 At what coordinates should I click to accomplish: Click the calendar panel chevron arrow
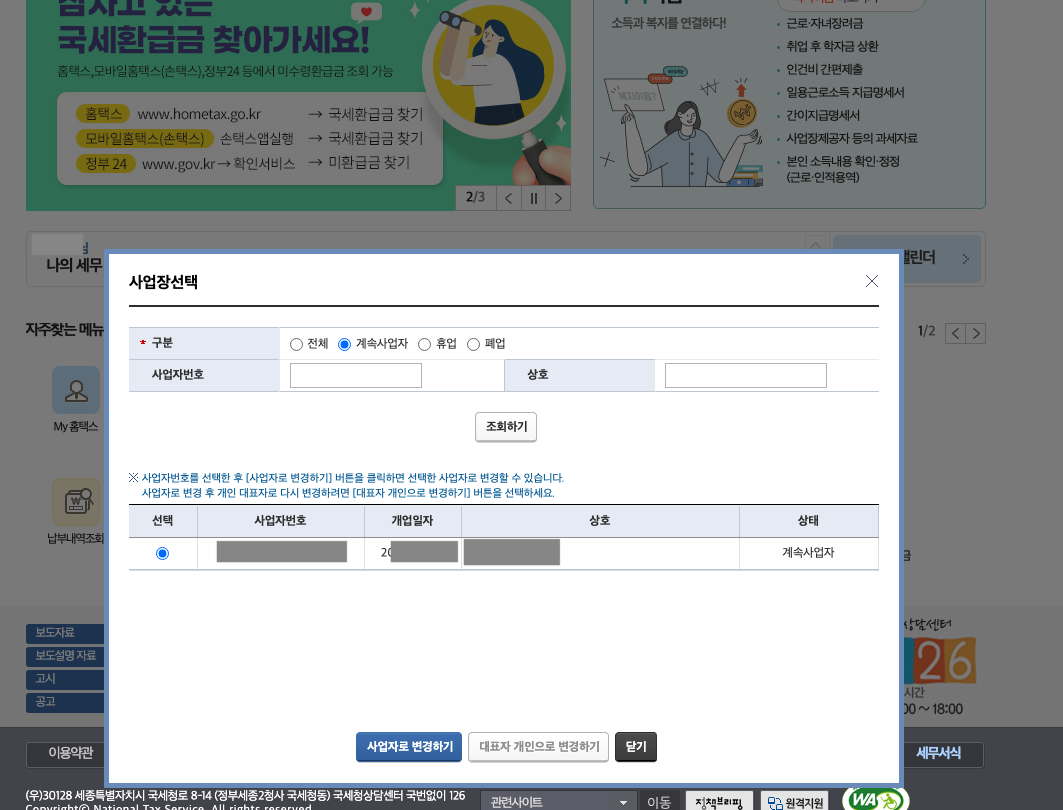pyautogui.click(x=965, y=259)
